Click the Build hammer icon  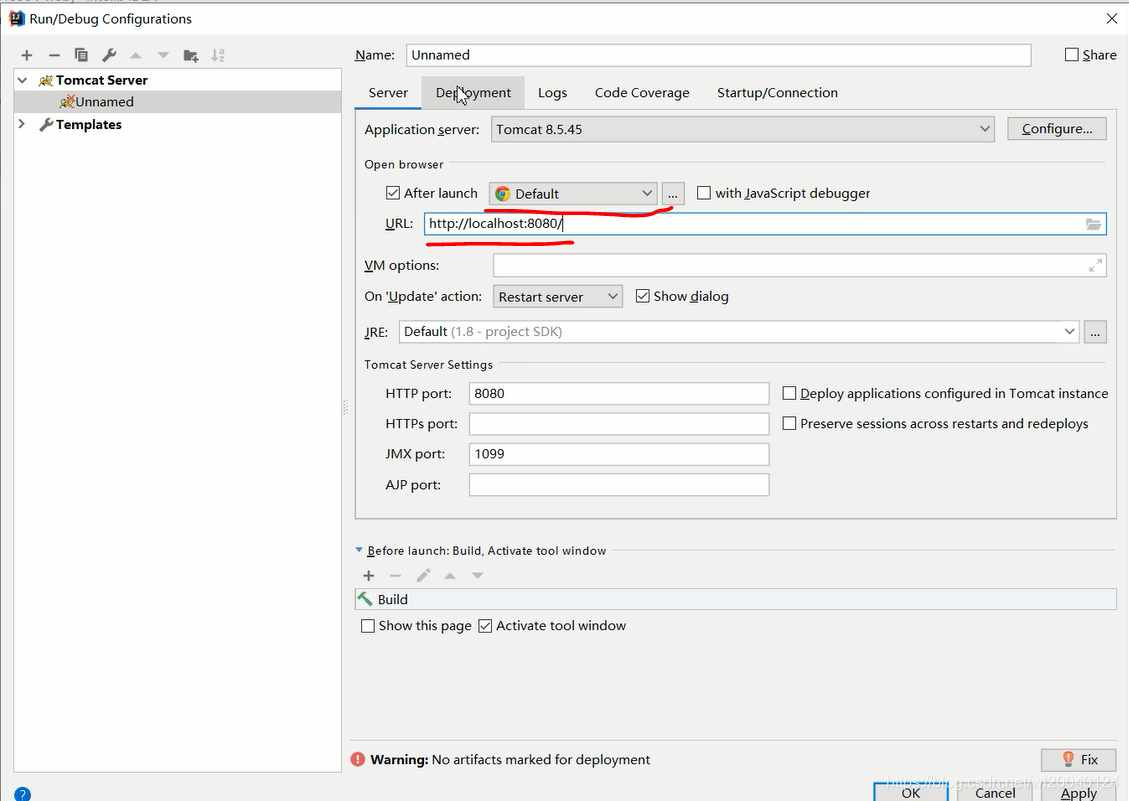coord(366,599)
